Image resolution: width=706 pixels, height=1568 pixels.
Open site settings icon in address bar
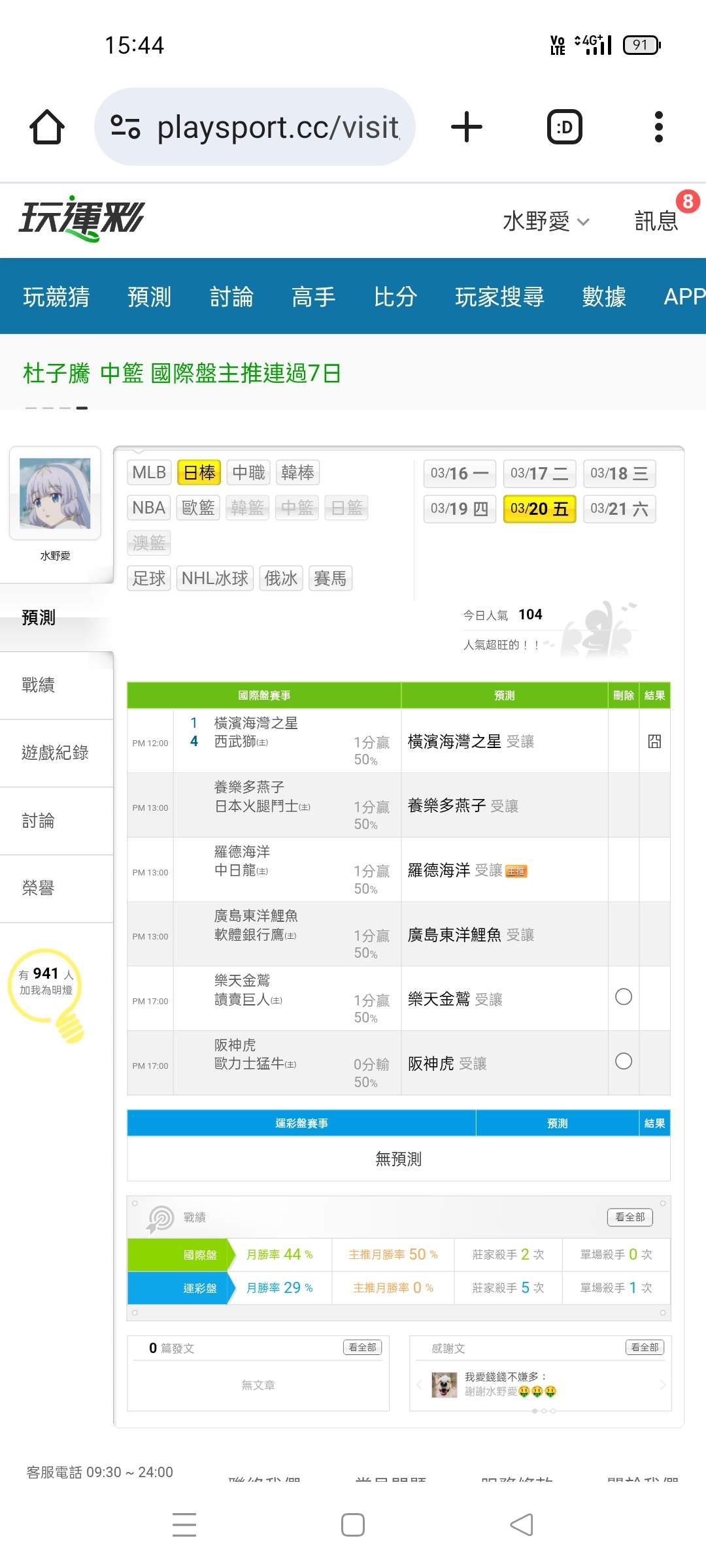coord(126,127)
